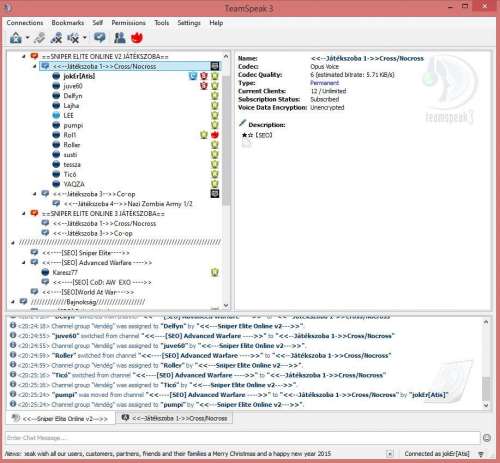Collapse SNIPER ELITE ONLINE 3 JÁTÉKSZOBA spacer
This screenshot has height=463, width=500.
click(x=24, y=213)
